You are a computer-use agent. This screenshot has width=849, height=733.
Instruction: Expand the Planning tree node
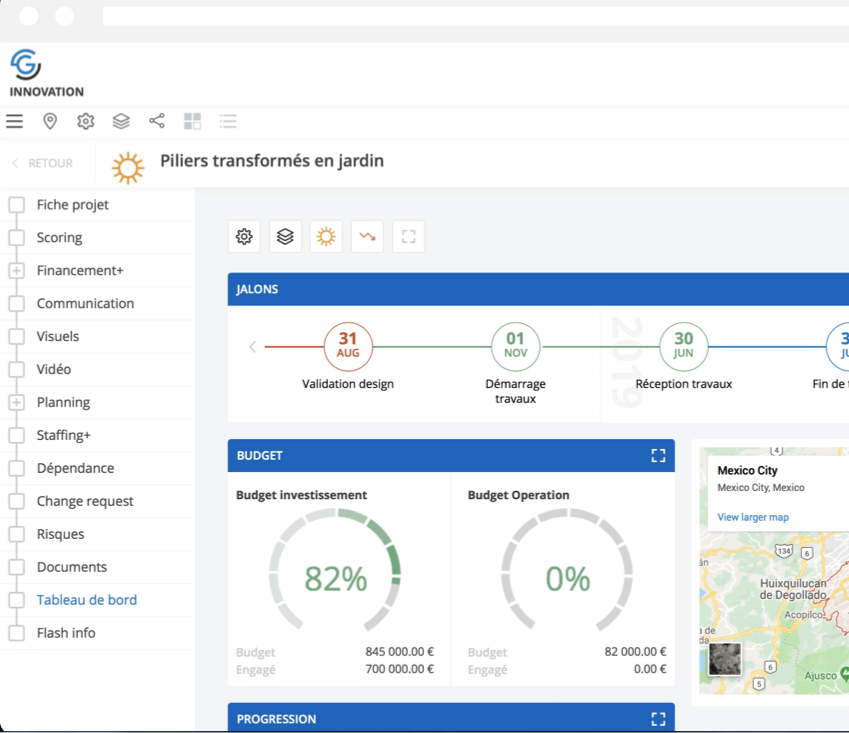pyautogui.click(x=17, y=402)
